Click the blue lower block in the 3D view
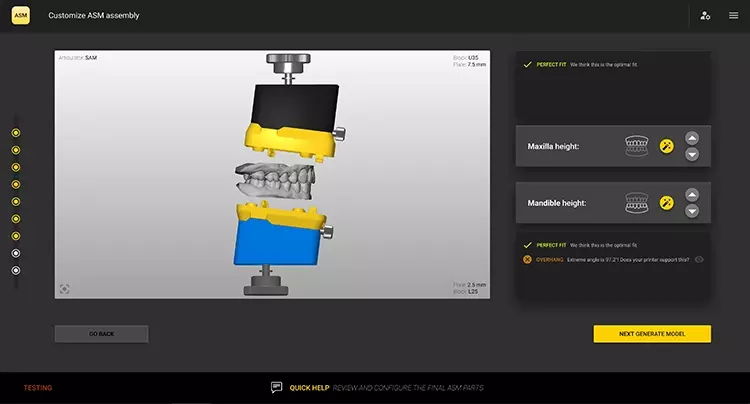 pos(276,243)
